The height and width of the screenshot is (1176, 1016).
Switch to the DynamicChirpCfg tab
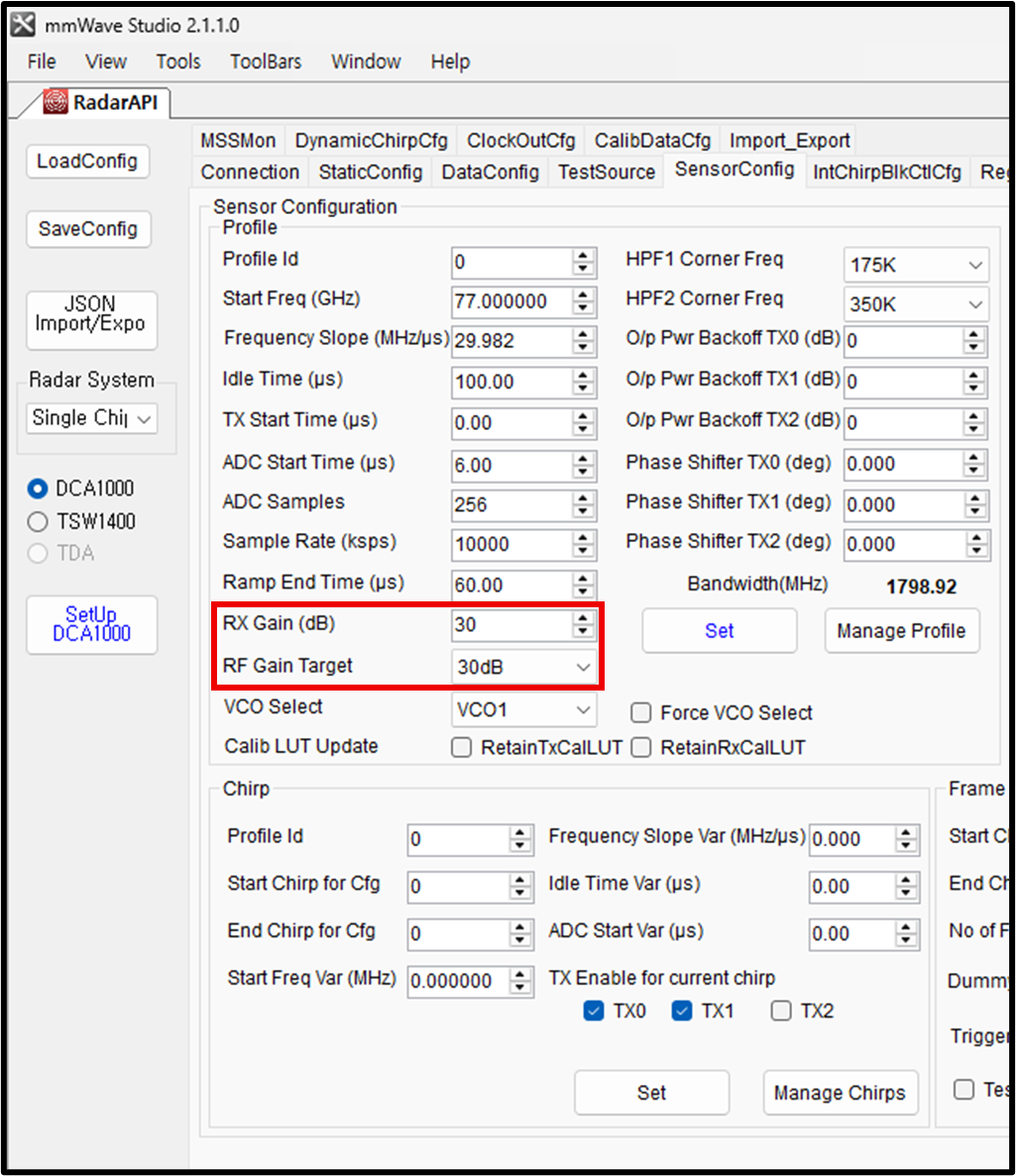371,141
